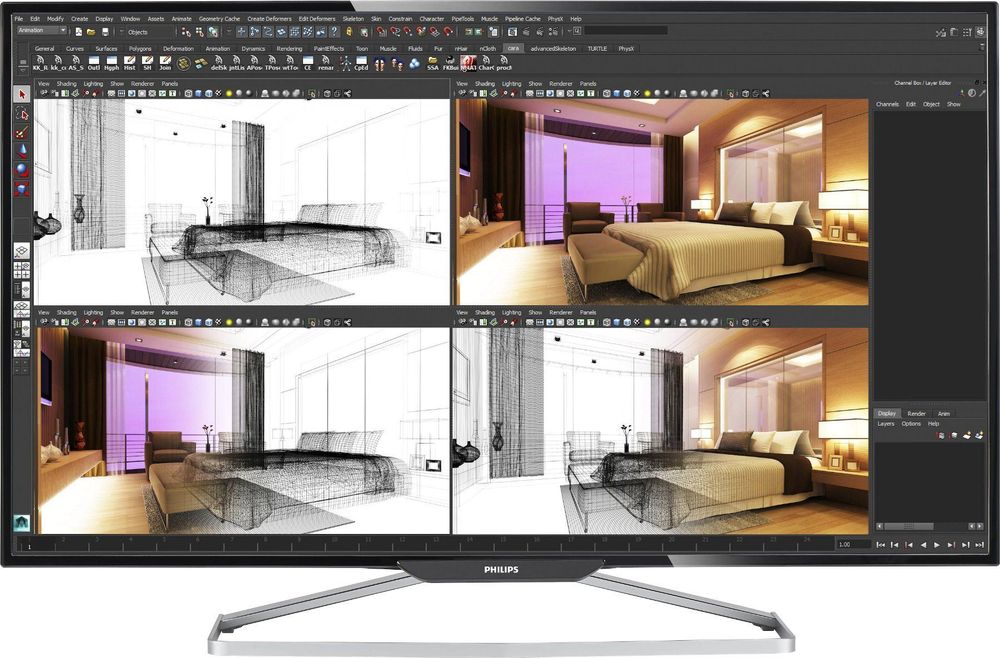Image resolution: width=1000 pixels, height=658 pixels.
Task: Open the Shading menu in top-left viewport
Action: (x=66, y=84)
